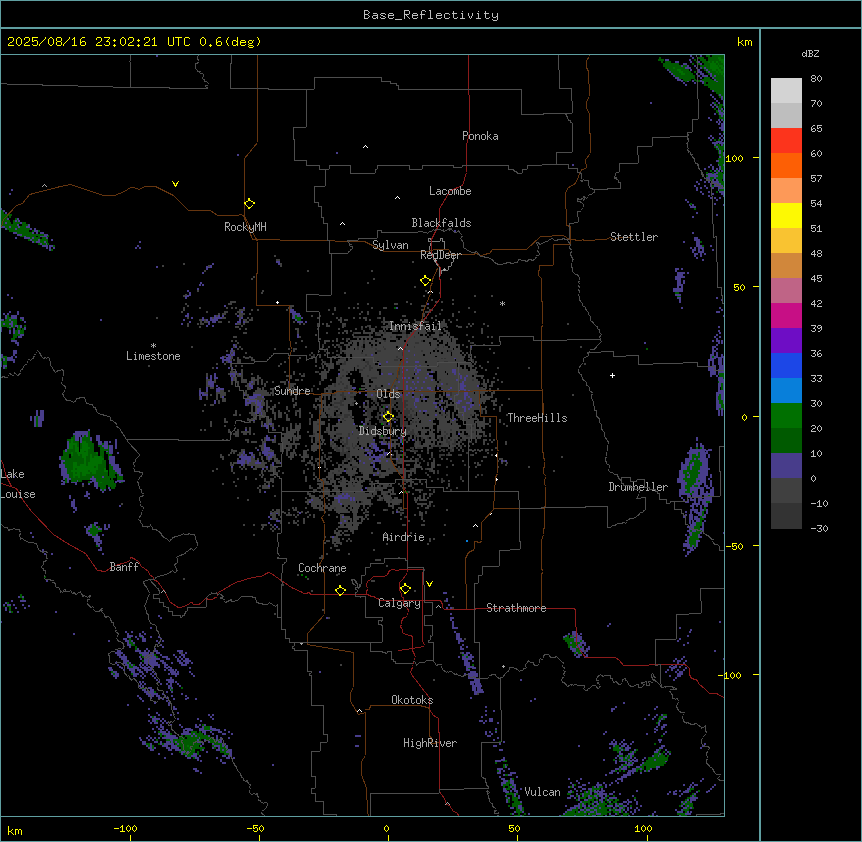Screen dimensions: 862x842
Task: Click the Lacombe town label
Action: coord(450,191)
